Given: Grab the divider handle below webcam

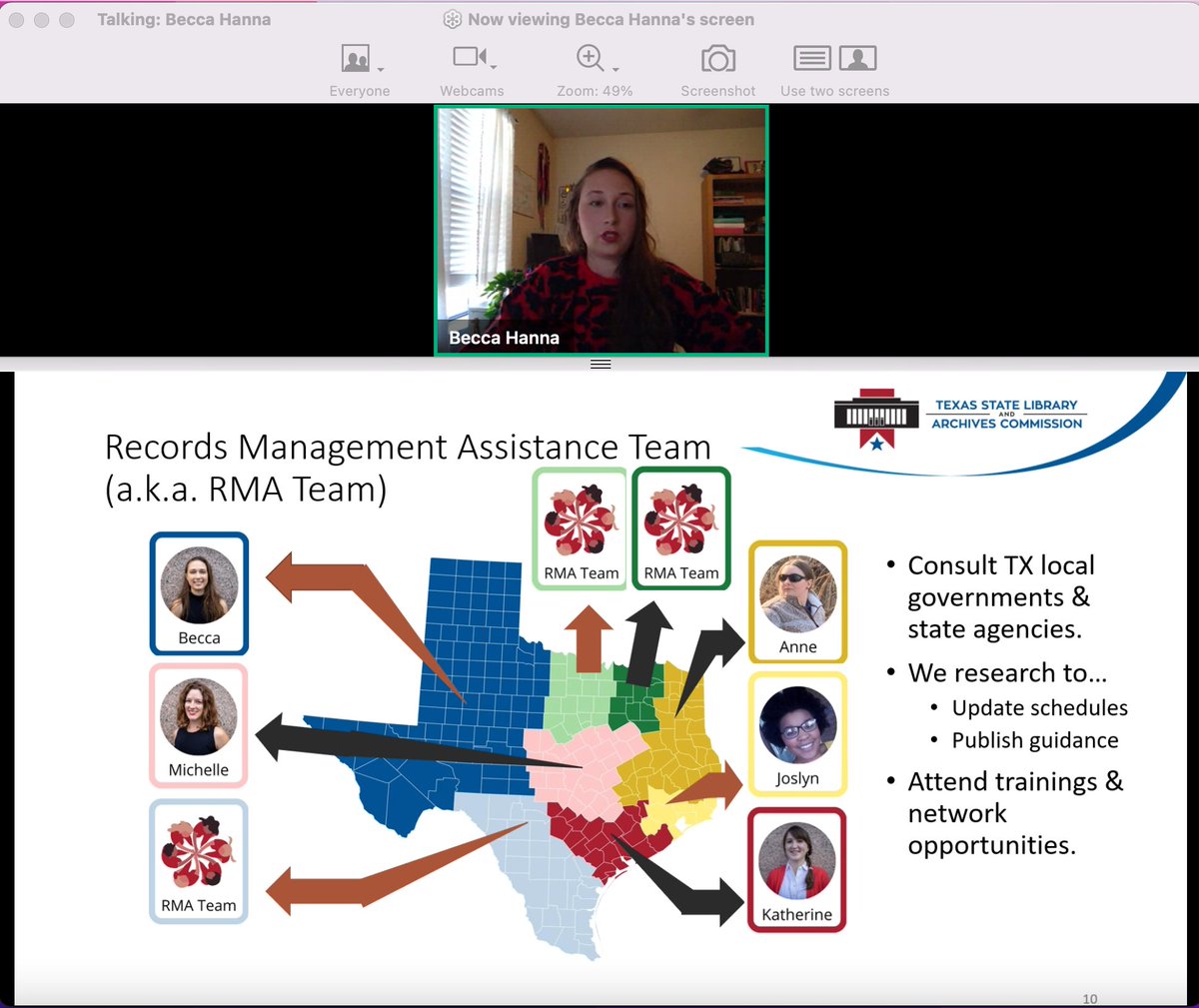Looking at the screenshot, I should pos(600,365).
